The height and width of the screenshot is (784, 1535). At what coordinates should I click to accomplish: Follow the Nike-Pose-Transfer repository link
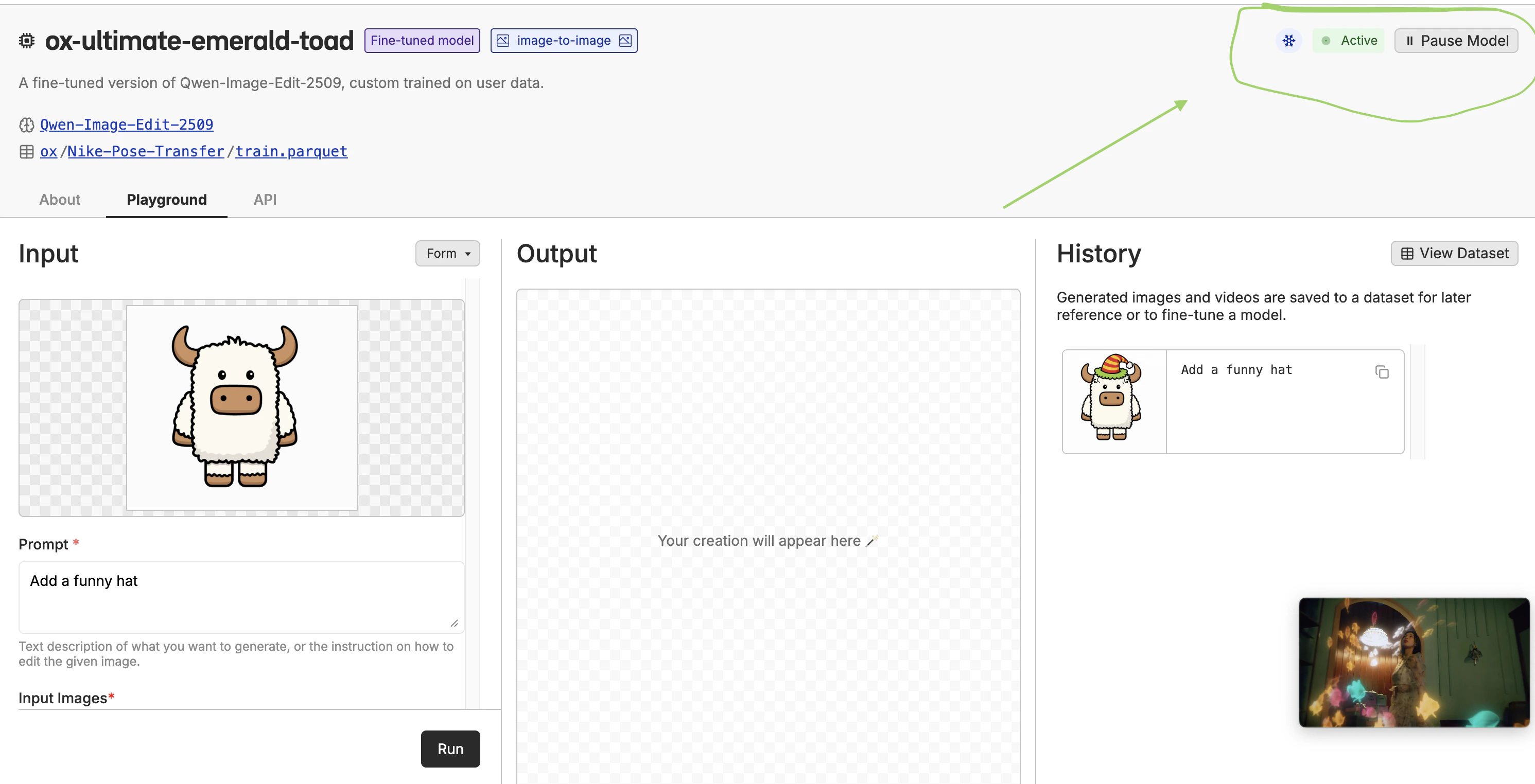tap(145, 152)
